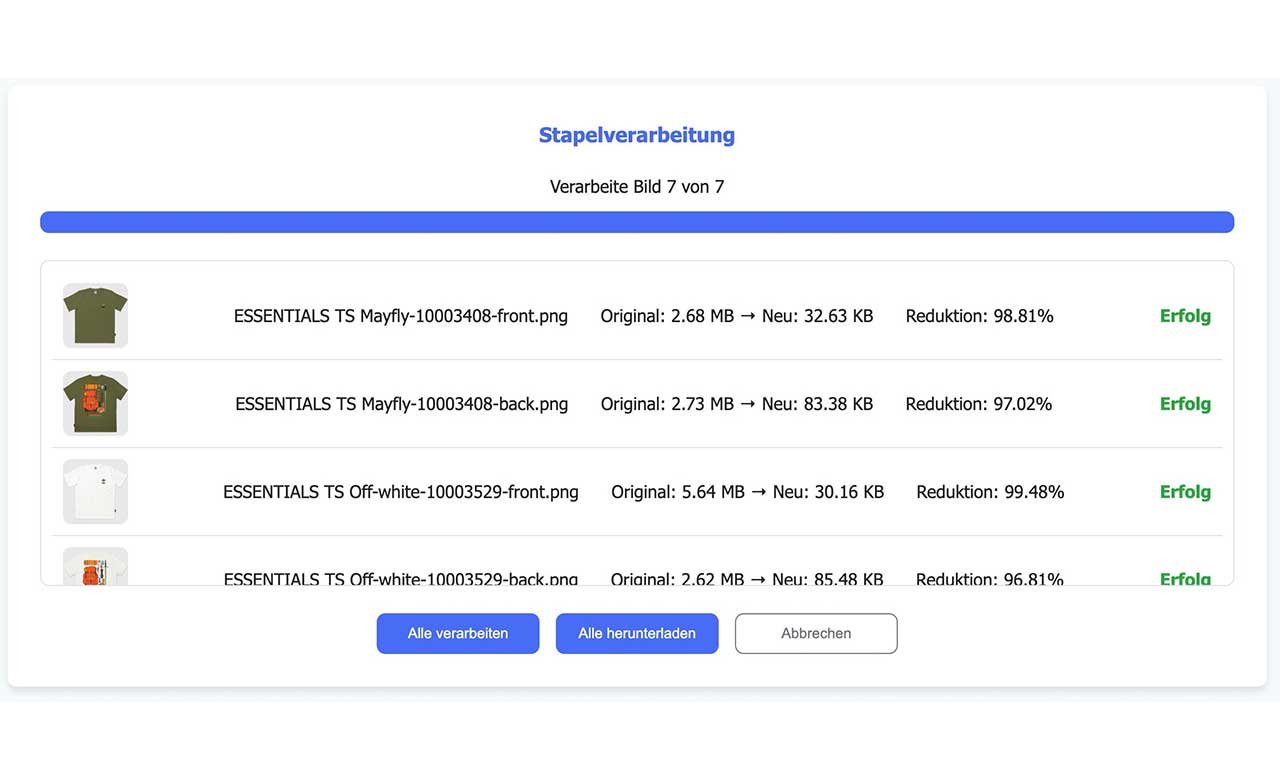Click the 'Erfolg' status of Mayfly front
This screenshot has width=1280, height=780.
1184,316
